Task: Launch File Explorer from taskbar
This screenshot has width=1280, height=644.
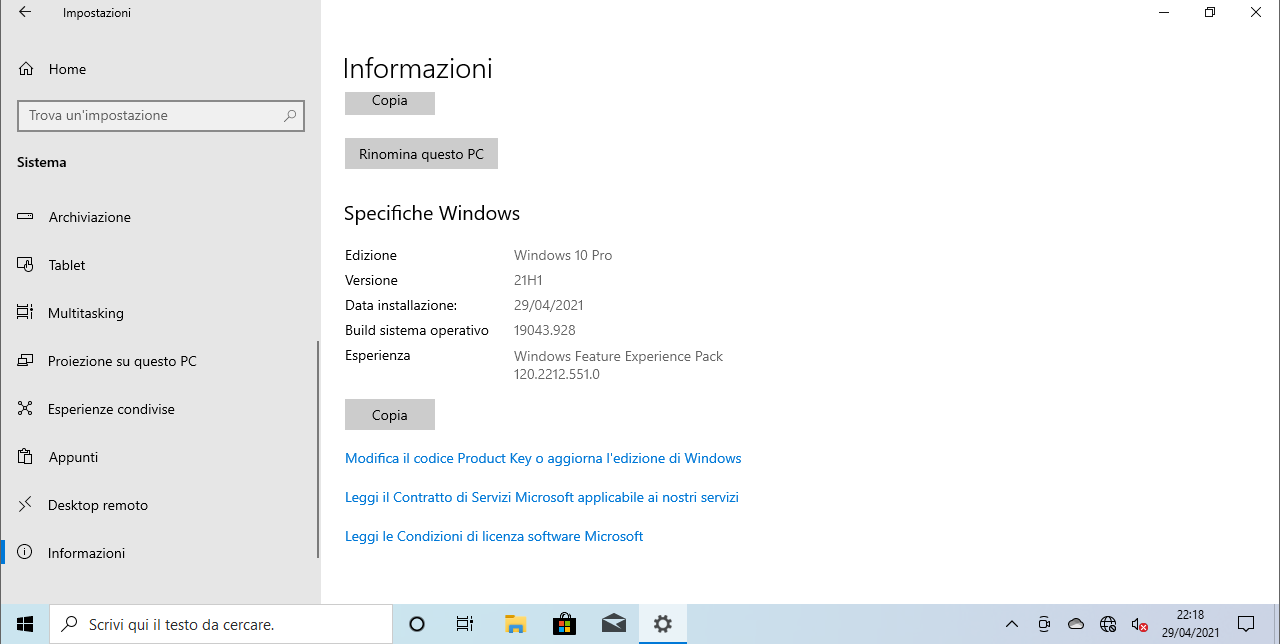Action: [515, 624]
